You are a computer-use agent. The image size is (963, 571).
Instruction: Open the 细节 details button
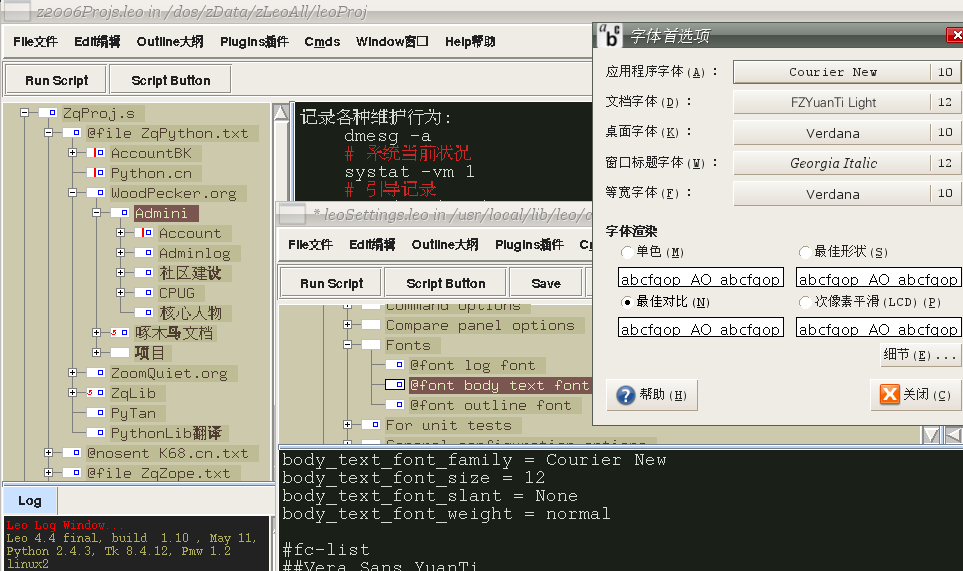coord(920,355)
